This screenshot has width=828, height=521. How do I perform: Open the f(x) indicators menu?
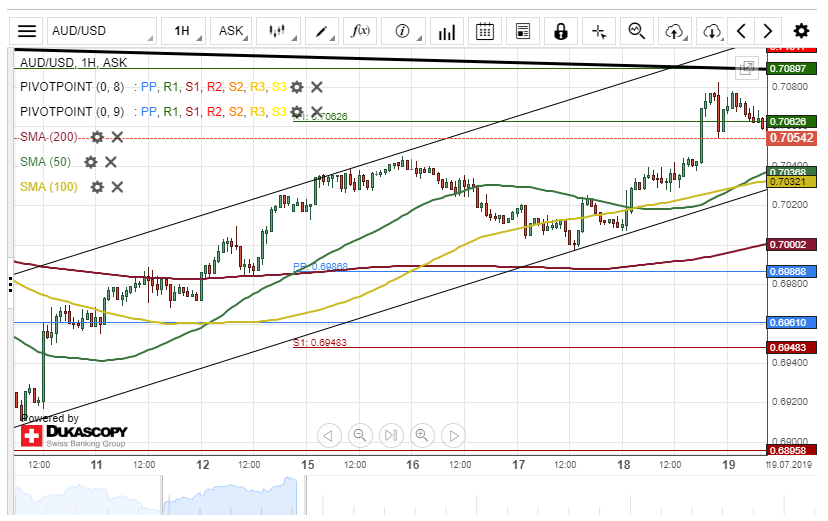359,31
